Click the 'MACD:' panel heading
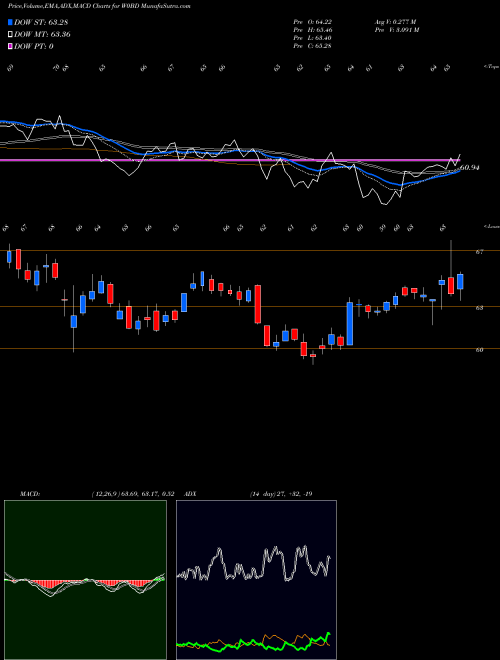Image resolution: width=500 pixels, height=660 pixels. (30, 494)
